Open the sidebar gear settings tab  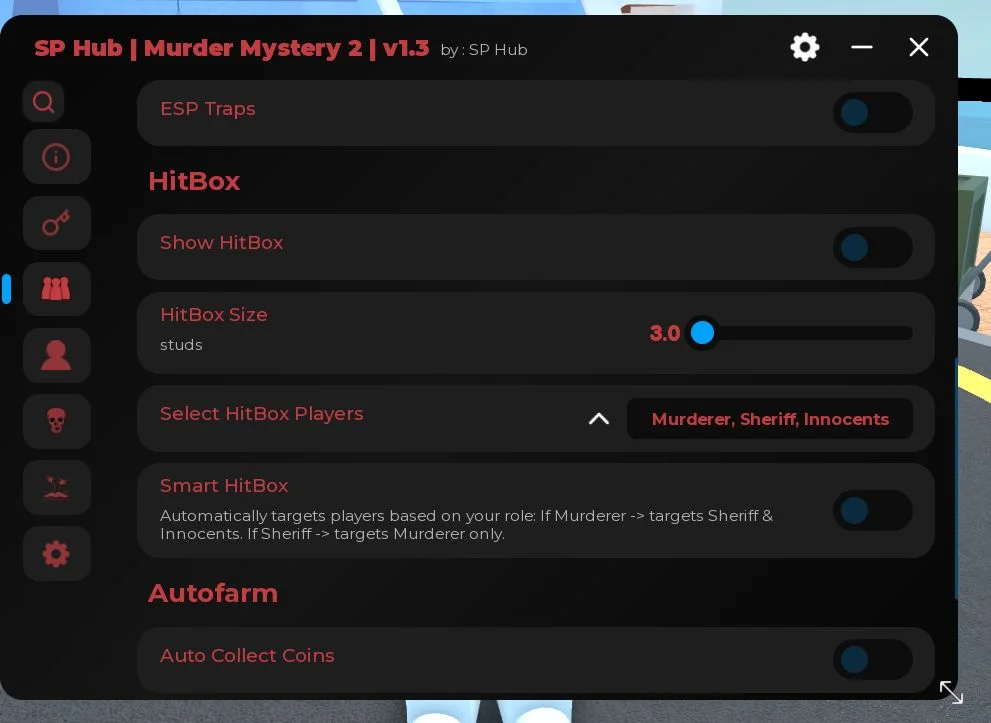pyautogui.click(x=56, y=553)
